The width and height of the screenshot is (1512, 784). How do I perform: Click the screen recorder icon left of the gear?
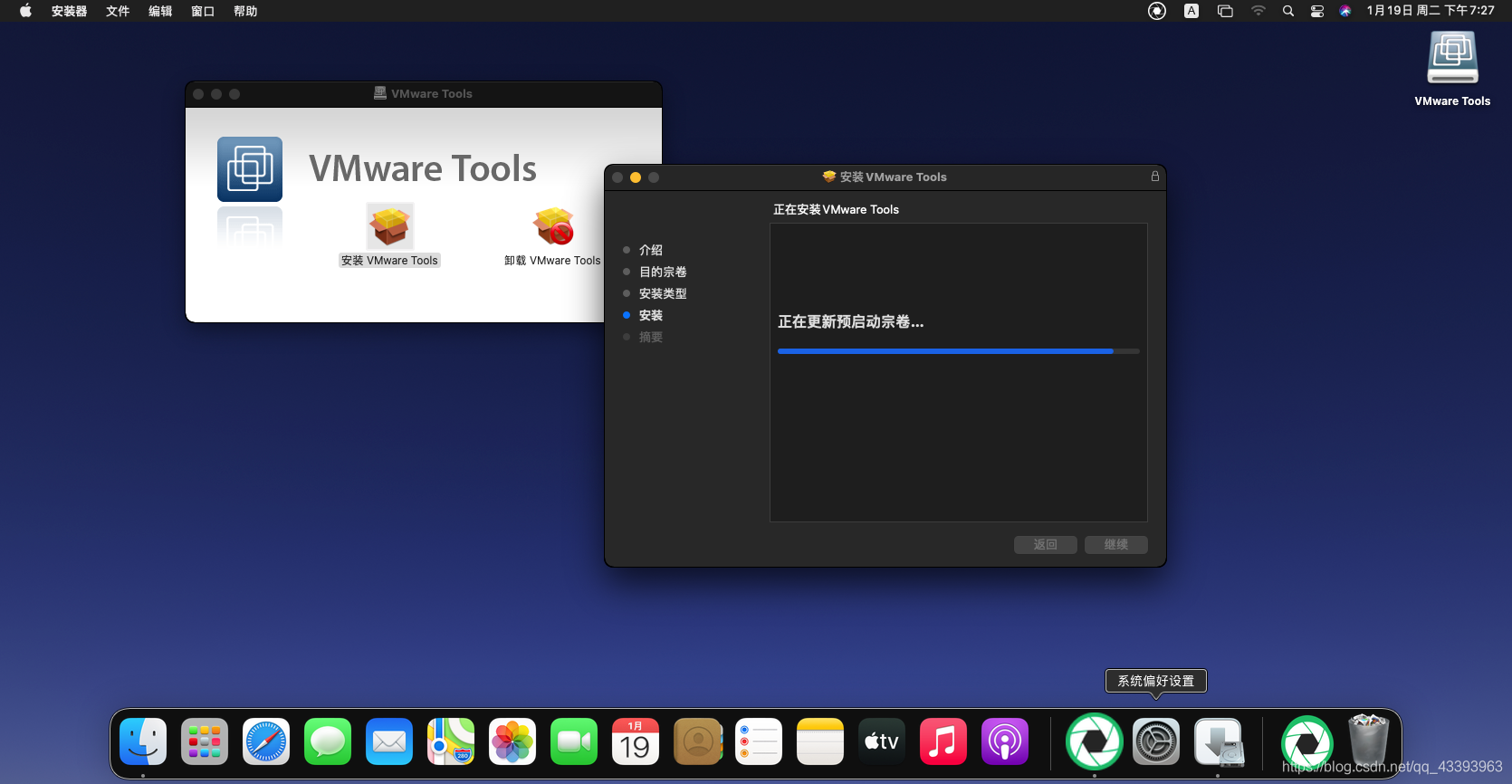pyautogui.click(x=1095, y=742)
